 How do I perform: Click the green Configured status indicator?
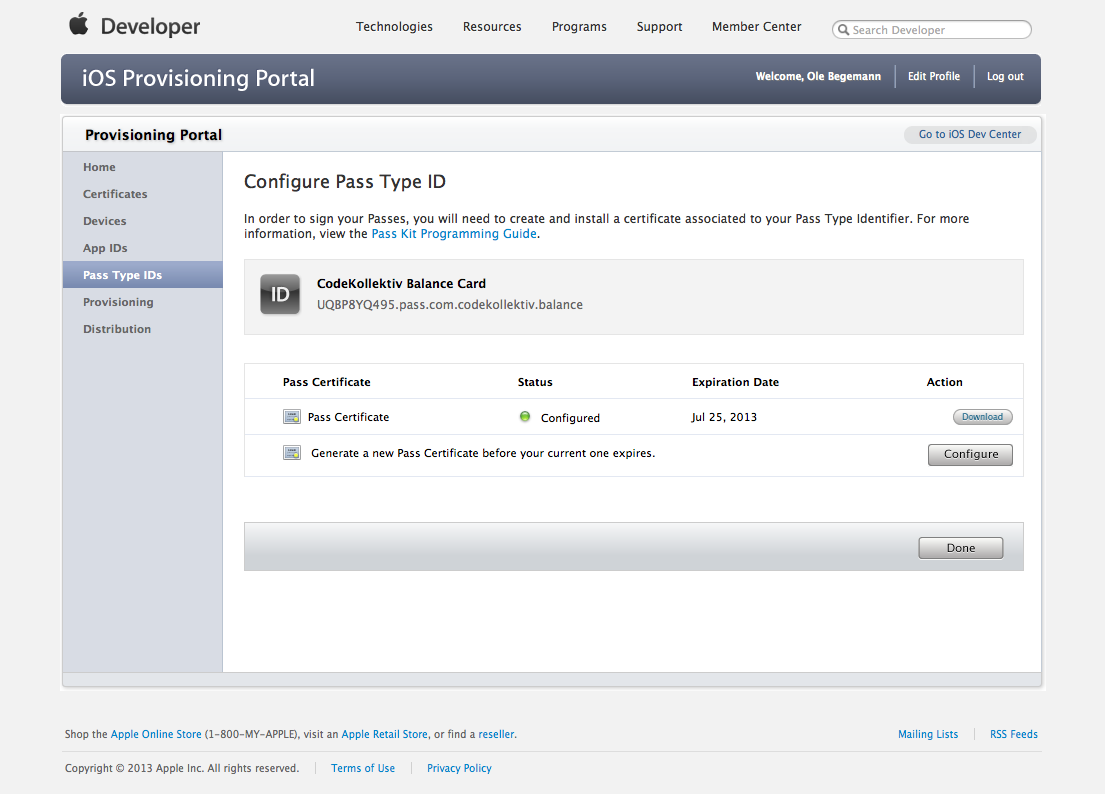tap(525, 417)
